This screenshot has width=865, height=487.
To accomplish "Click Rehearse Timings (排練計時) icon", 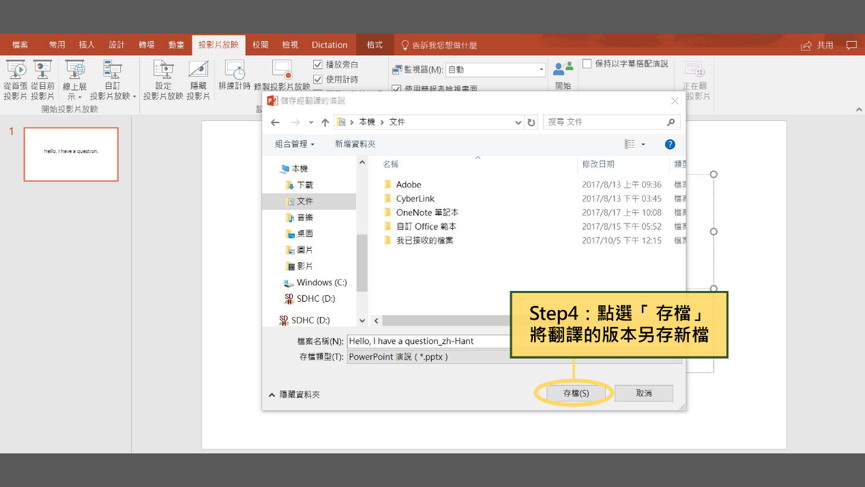I will [234, 76].
